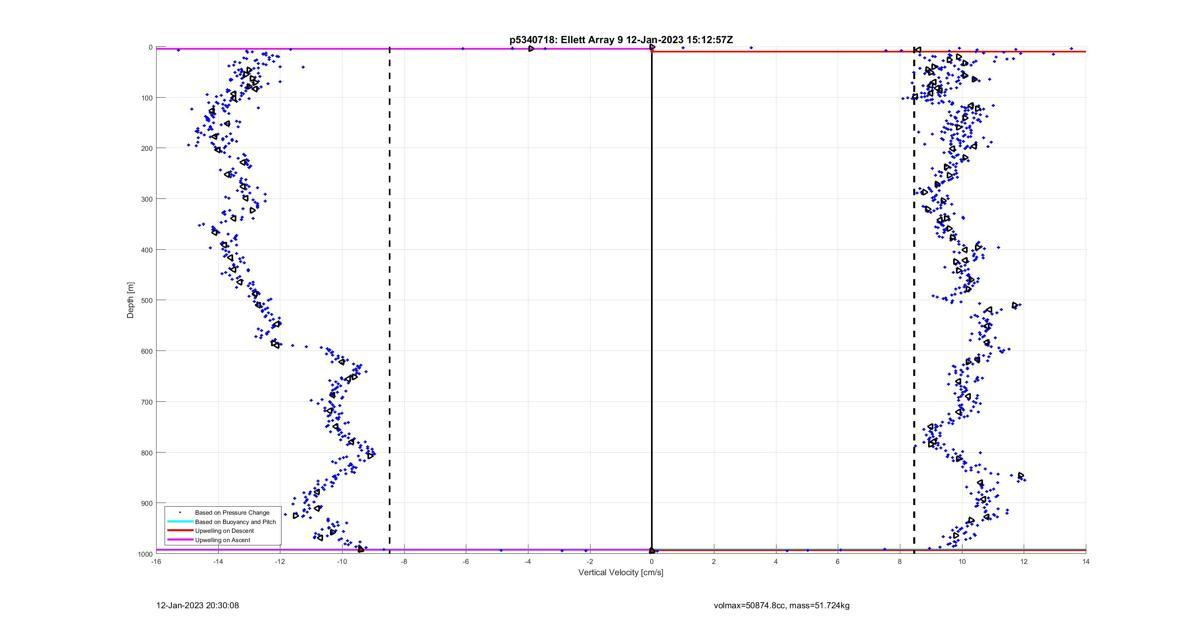Click the velocity axis tick label '-14'
The image size is (1200, 622).
218,562
